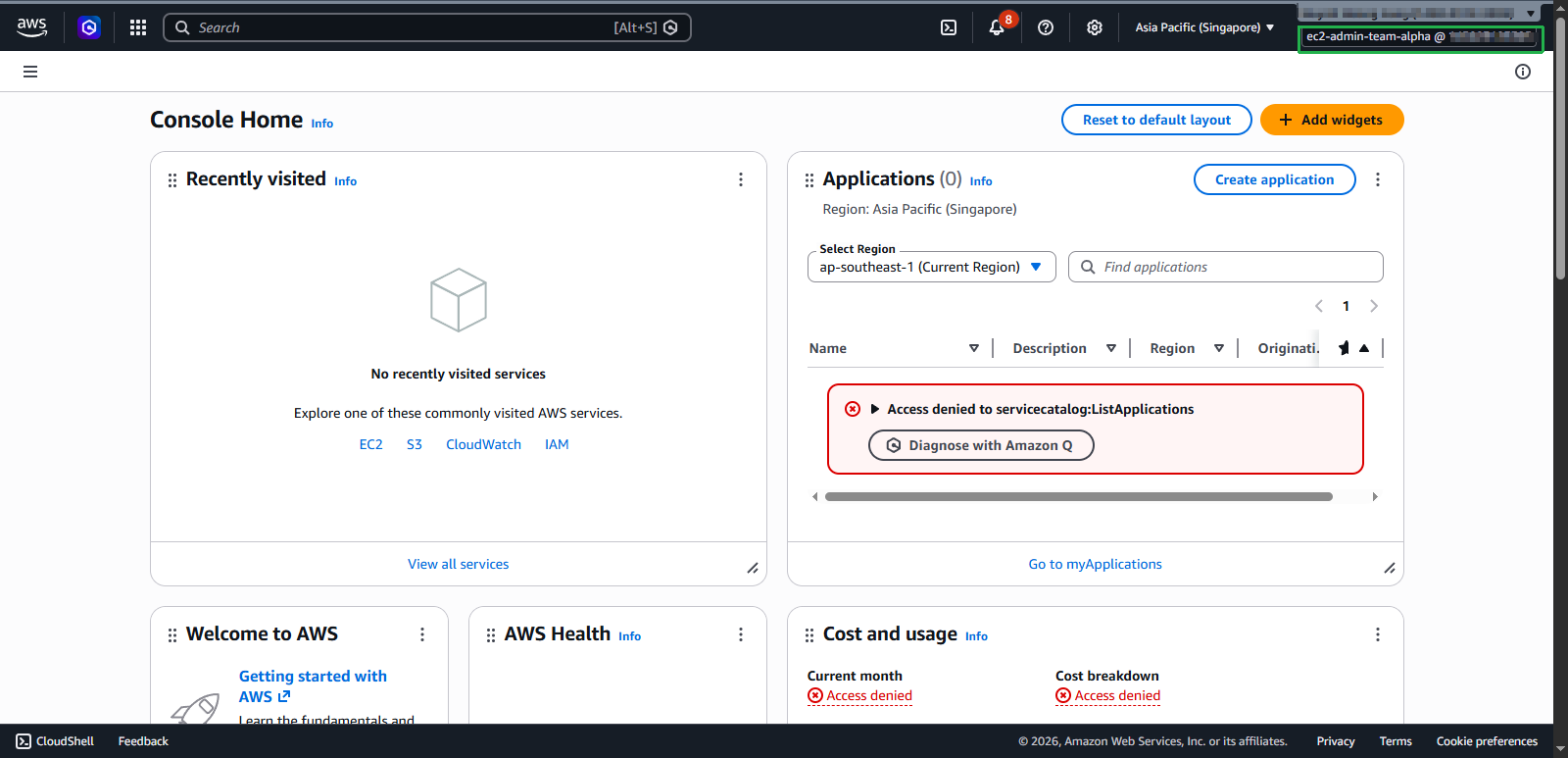Open the help question mark menu
The height and width of the screenshot is (758, 1568).
point(1046,27)
